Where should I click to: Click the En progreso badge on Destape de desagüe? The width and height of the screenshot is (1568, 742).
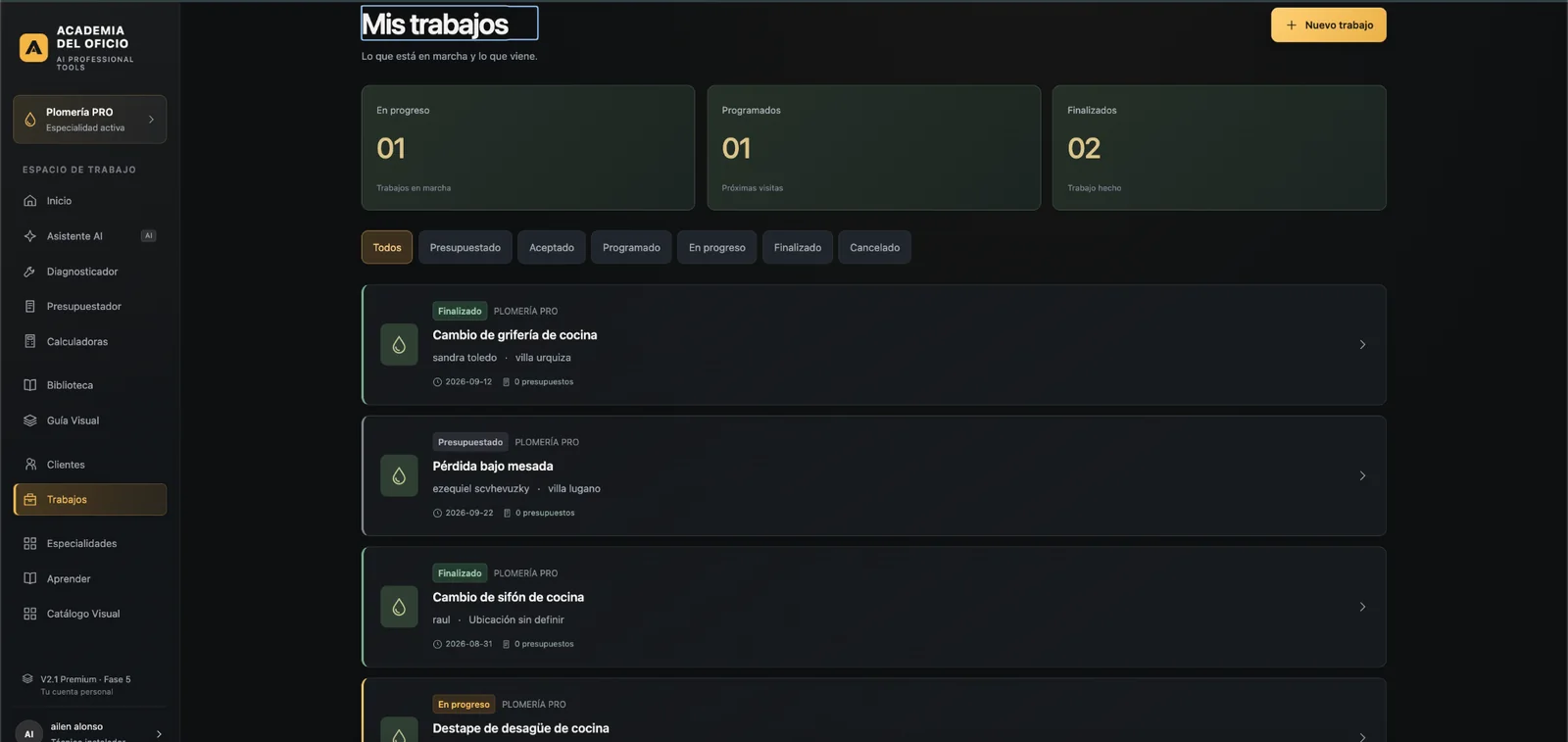464,705
